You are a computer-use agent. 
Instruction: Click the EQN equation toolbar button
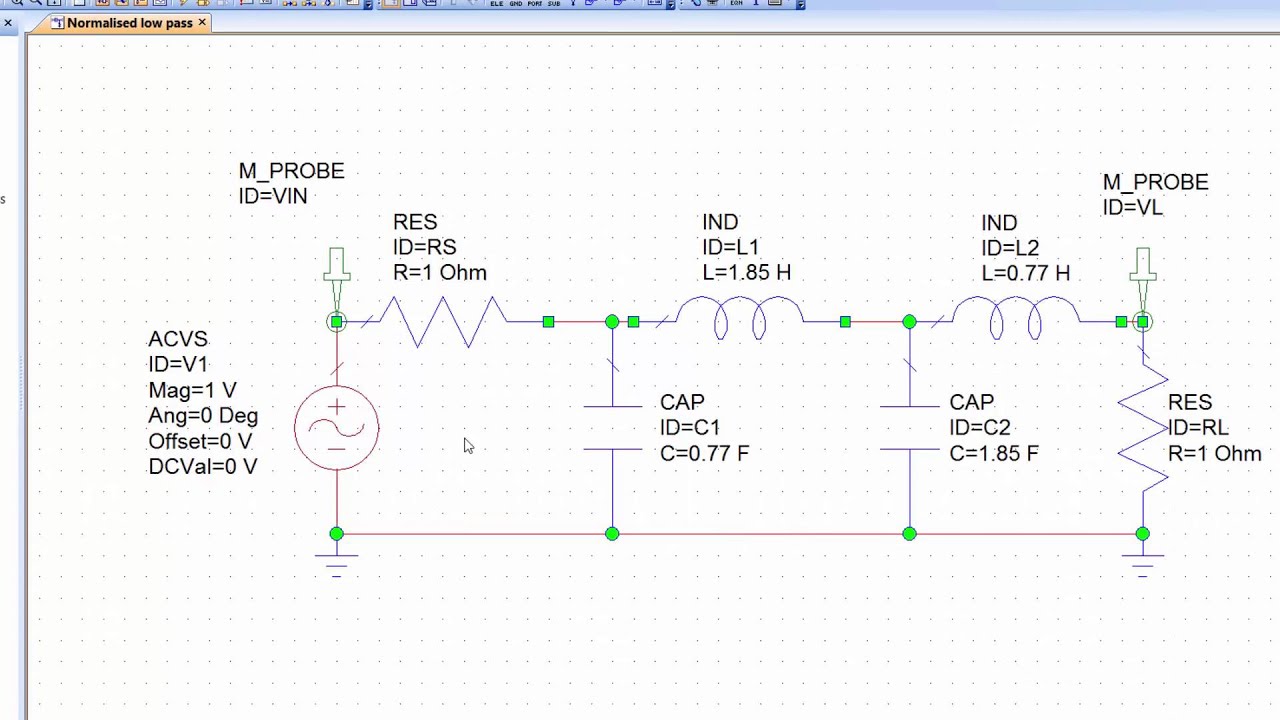coord(737,4)
